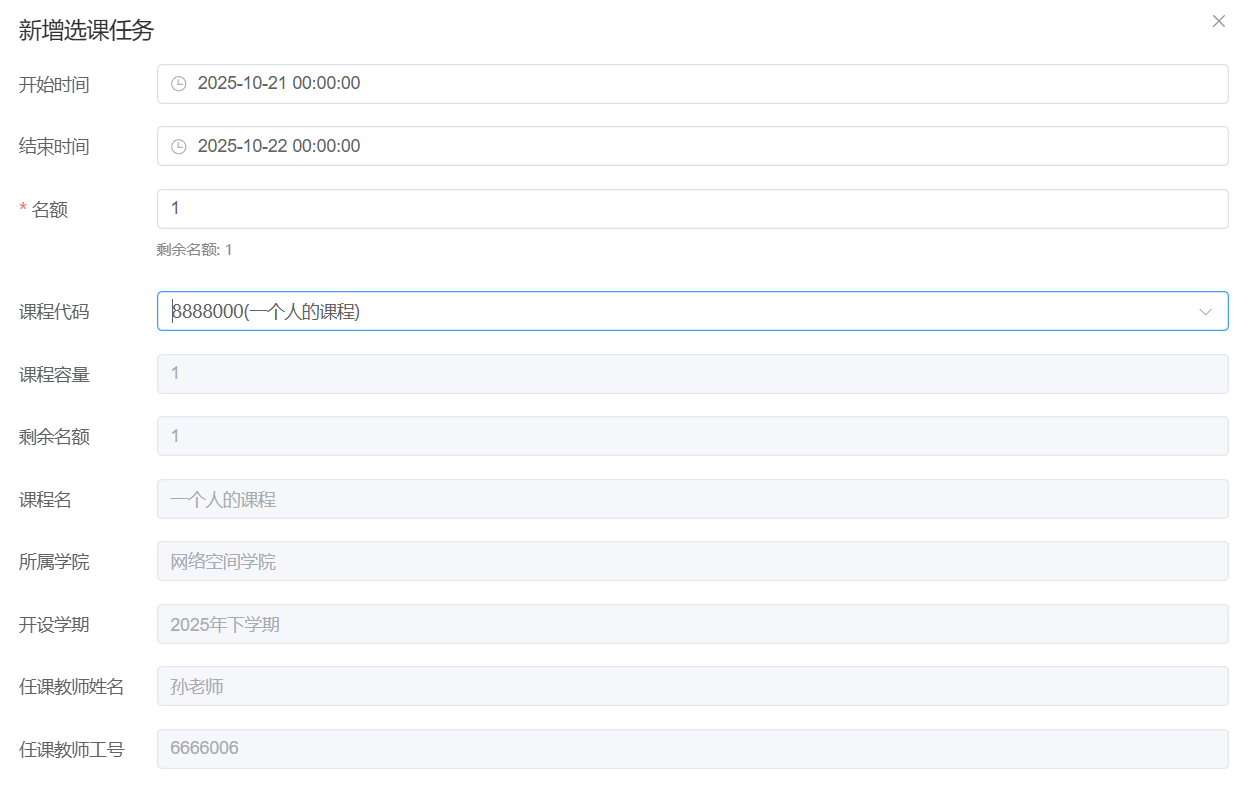
Task: Select the 课程名 field showing 一个人的课程
Action: (692, 499)
